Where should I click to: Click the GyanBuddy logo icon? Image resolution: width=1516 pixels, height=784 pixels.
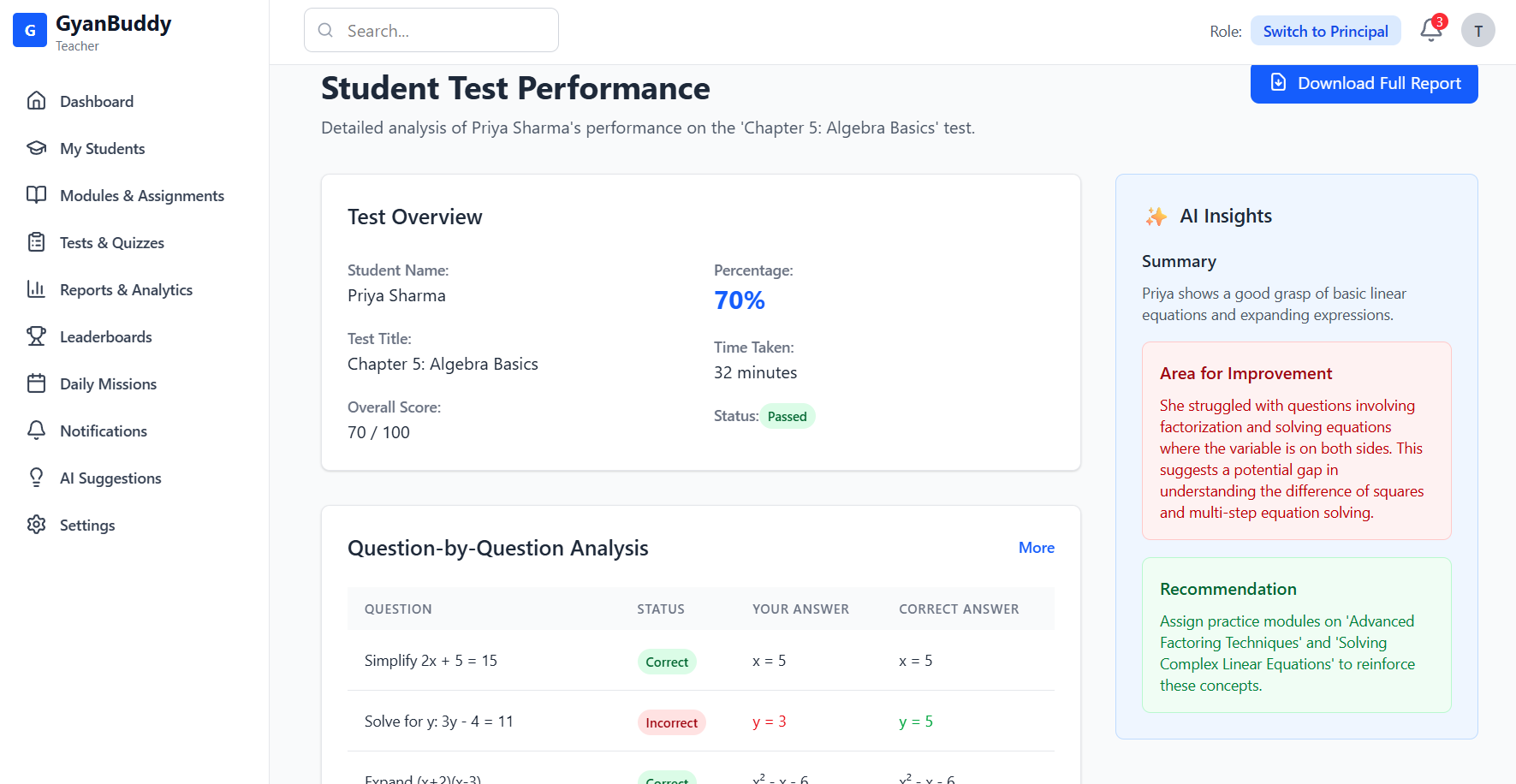[x=30, y=31]
